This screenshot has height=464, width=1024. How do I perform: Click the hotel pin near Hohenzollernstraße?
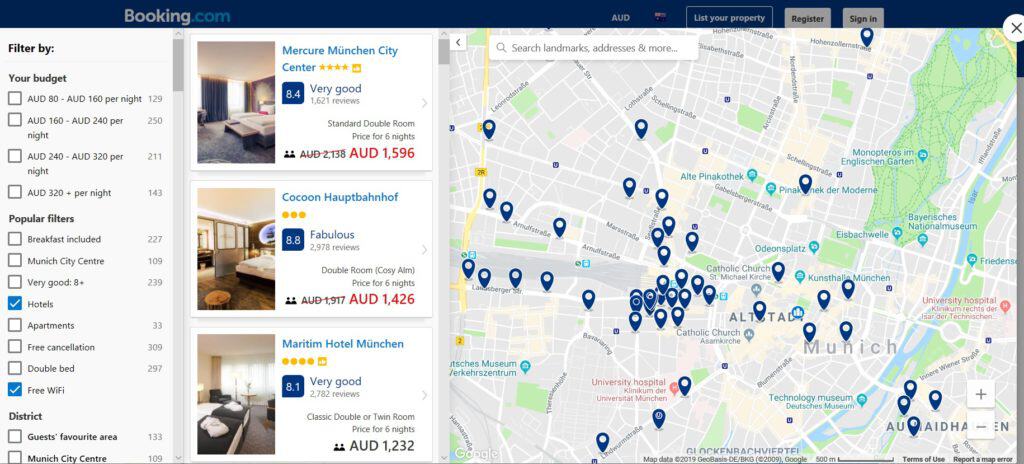pyautogui.click(x=867, y=37)
